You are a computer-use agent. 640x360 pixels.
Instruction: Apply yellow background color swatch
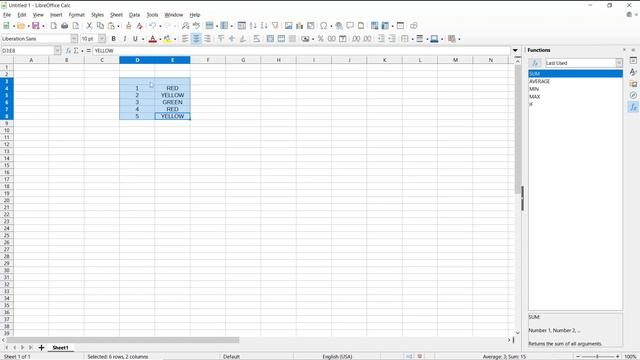167,39
